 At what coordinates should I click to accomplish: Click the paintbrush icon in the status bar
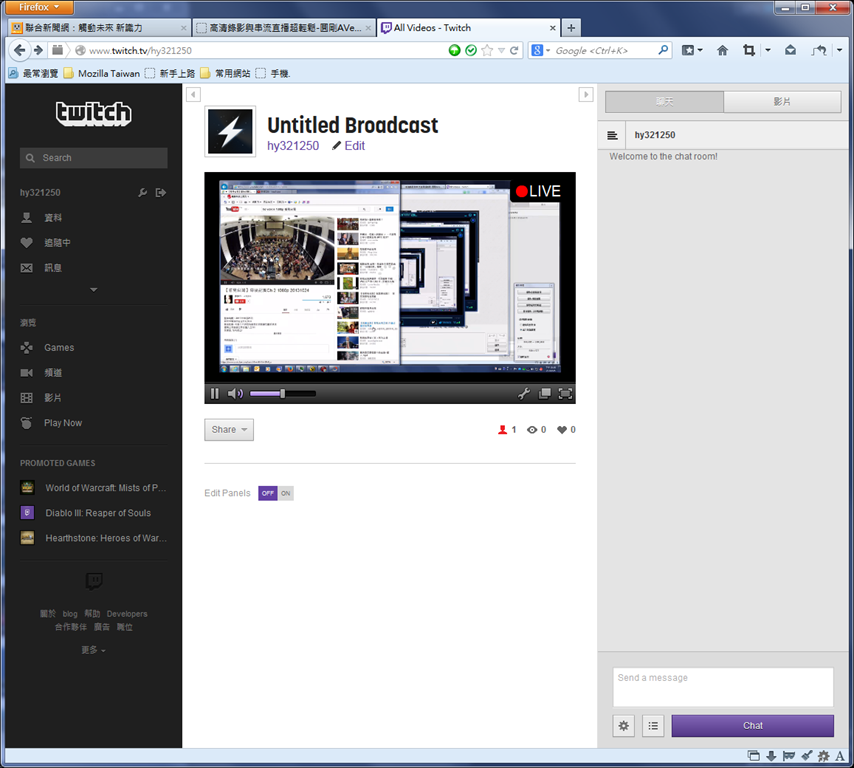807,755
